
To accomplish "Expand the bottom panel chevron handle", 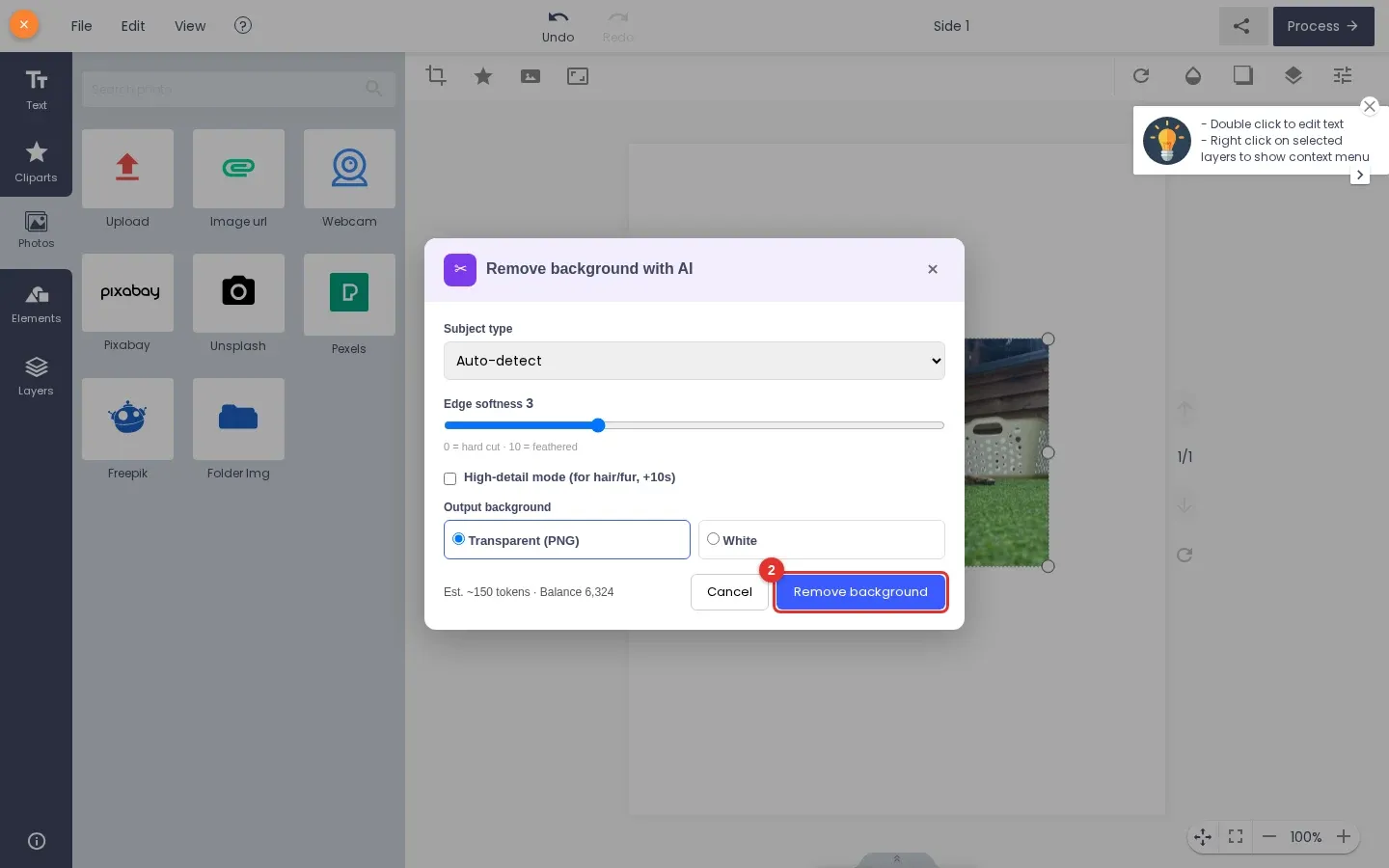I will pyautogui.click(x=897, y=859).
